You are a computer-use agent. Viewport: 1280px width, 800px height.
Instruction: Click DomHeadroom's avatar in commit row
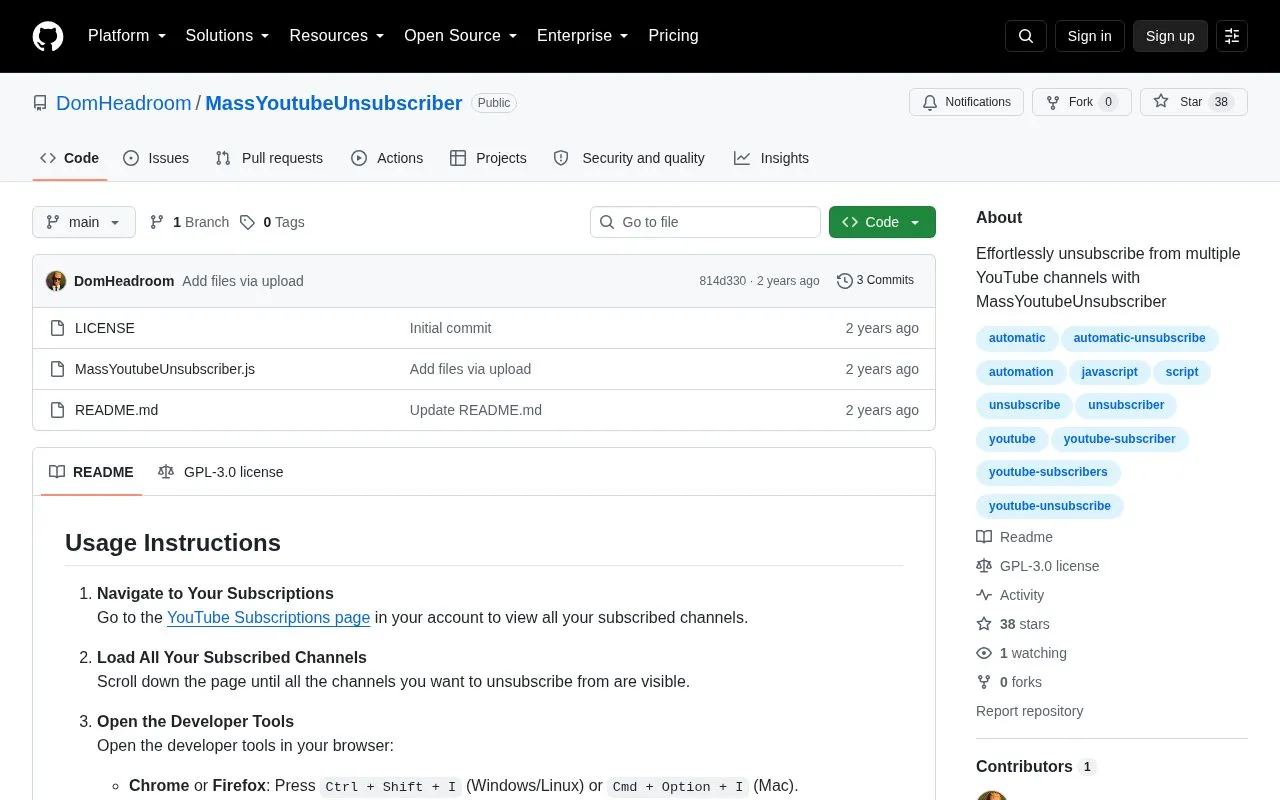click(56, 281)
